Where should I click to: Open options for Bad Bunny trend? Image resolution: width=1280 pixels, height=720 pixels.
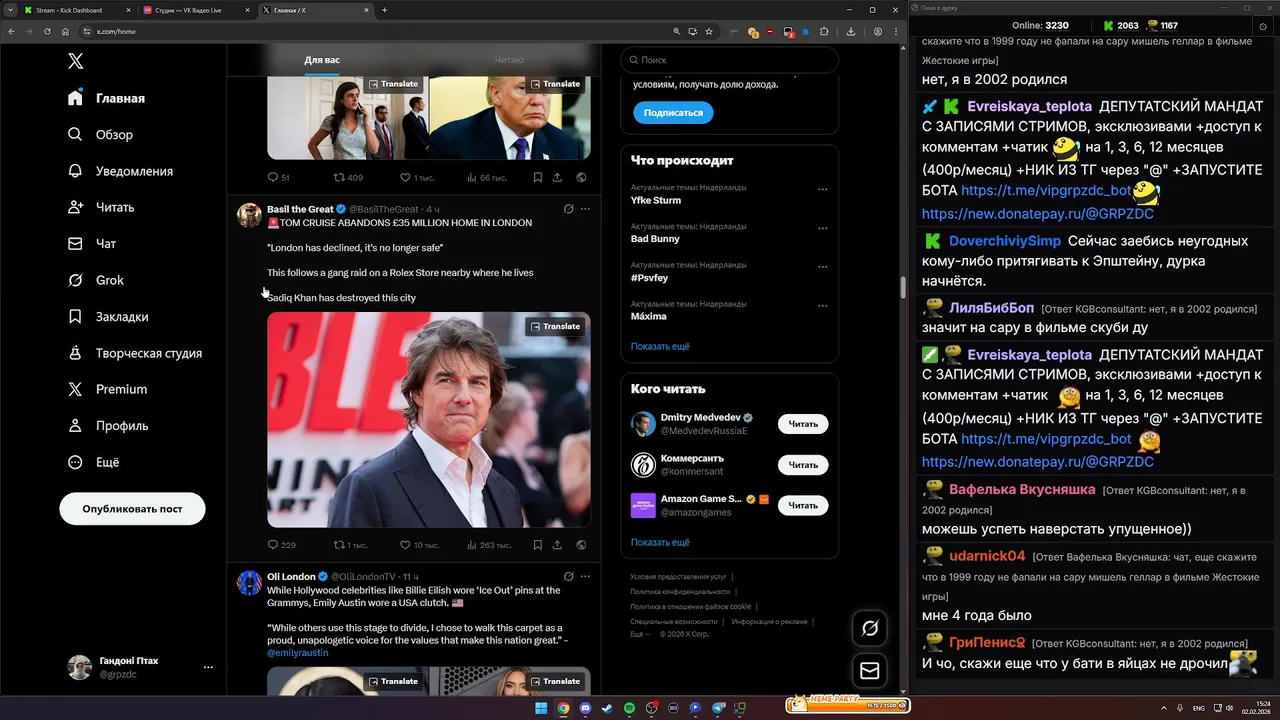[x=823, y=228]
